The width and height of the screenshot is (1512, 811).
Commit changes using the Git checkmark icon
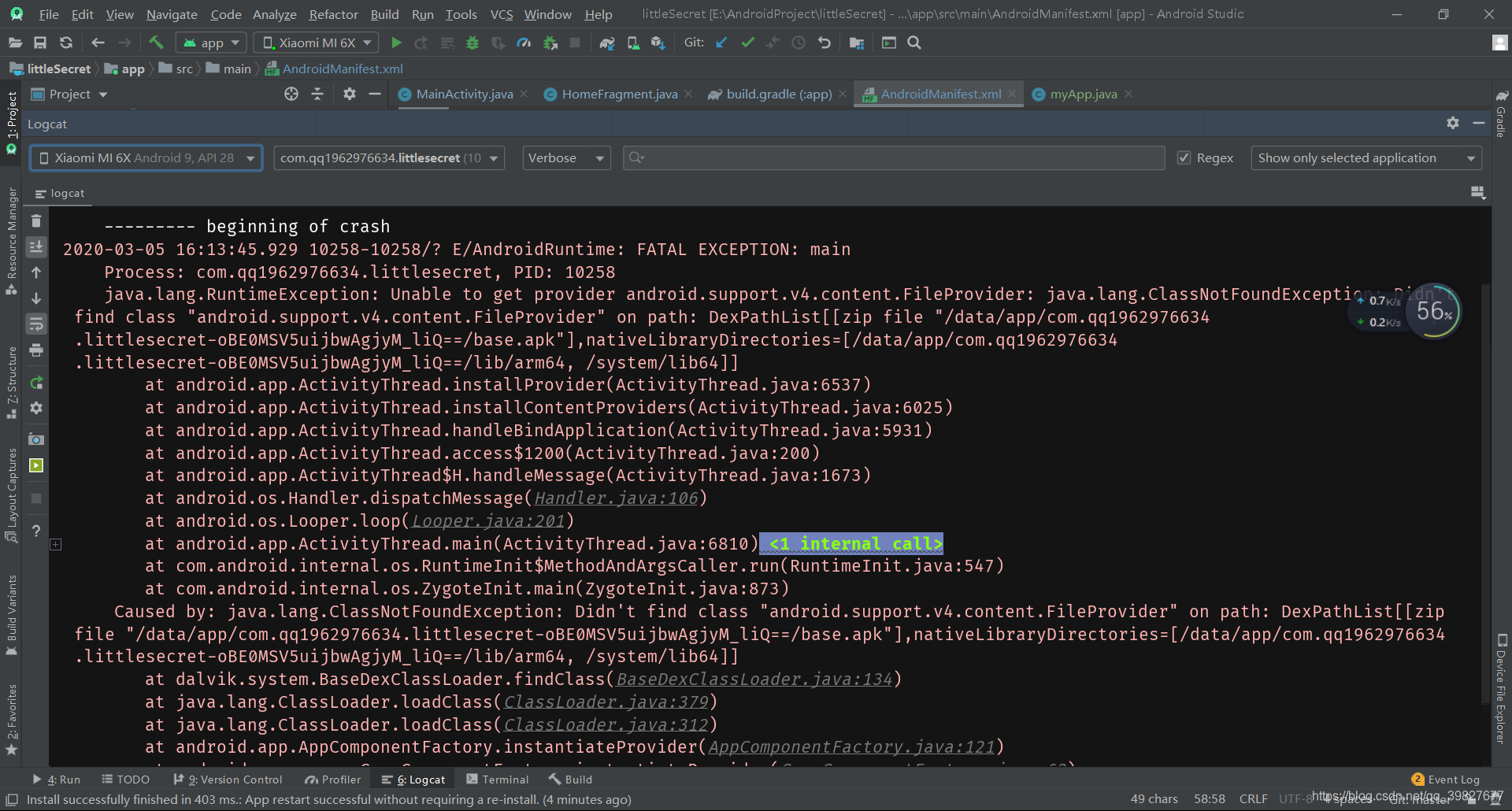tap(747, 43)
